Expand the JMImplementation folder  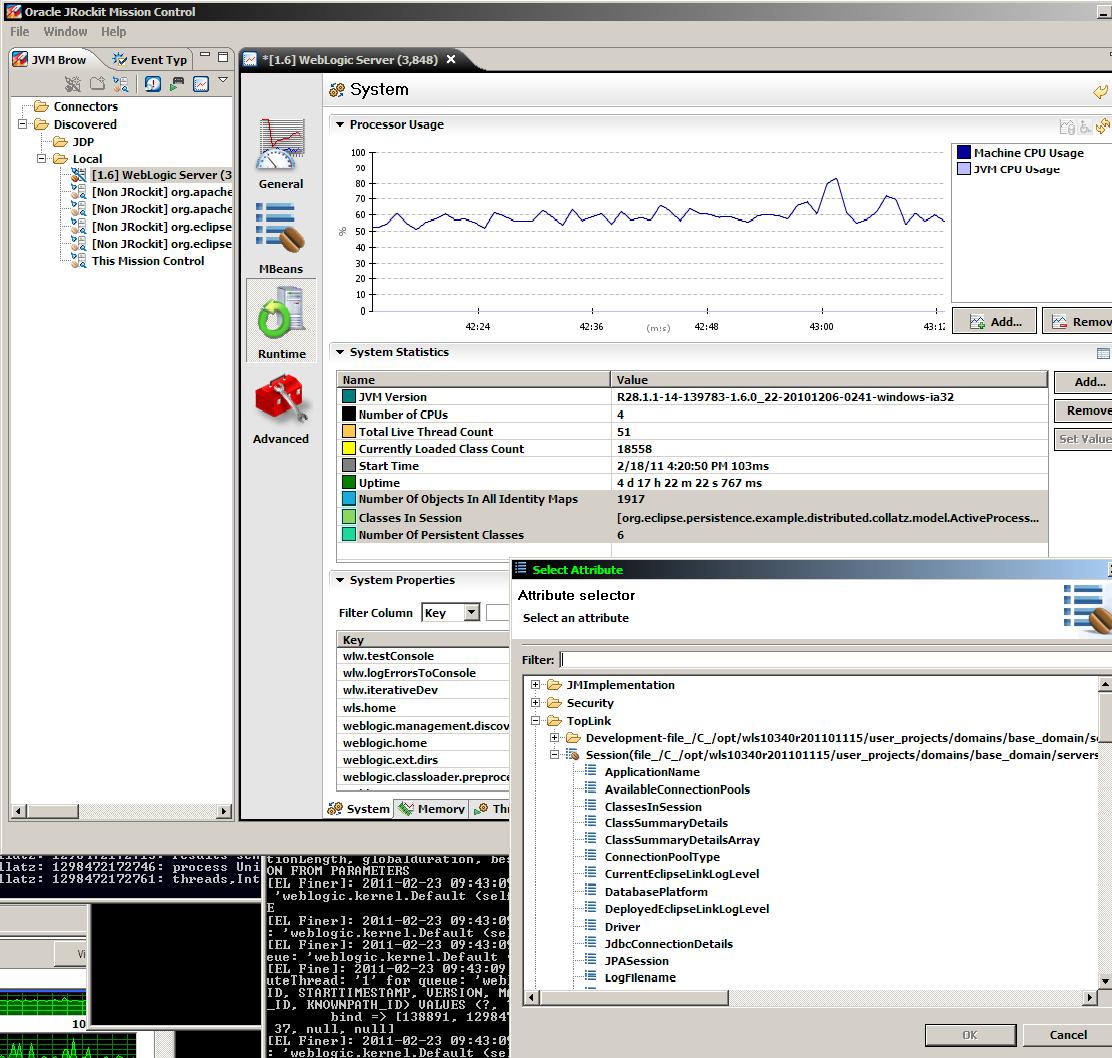[x=535, y=685]
